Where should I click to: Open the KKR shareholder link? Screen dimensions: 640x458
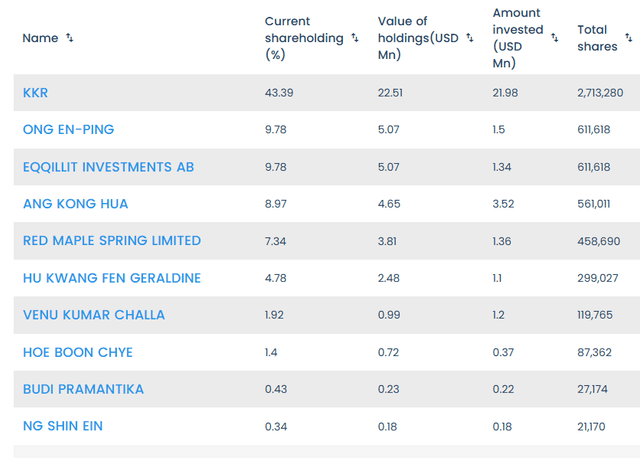pyautogui.click(x=36, y=93)
